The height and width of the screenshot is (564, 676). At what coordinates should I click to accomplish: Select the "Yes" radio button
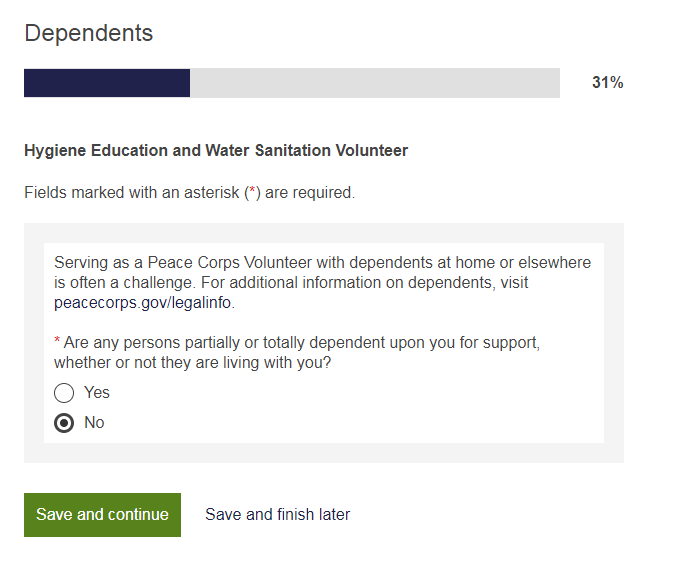coord(64,393)
